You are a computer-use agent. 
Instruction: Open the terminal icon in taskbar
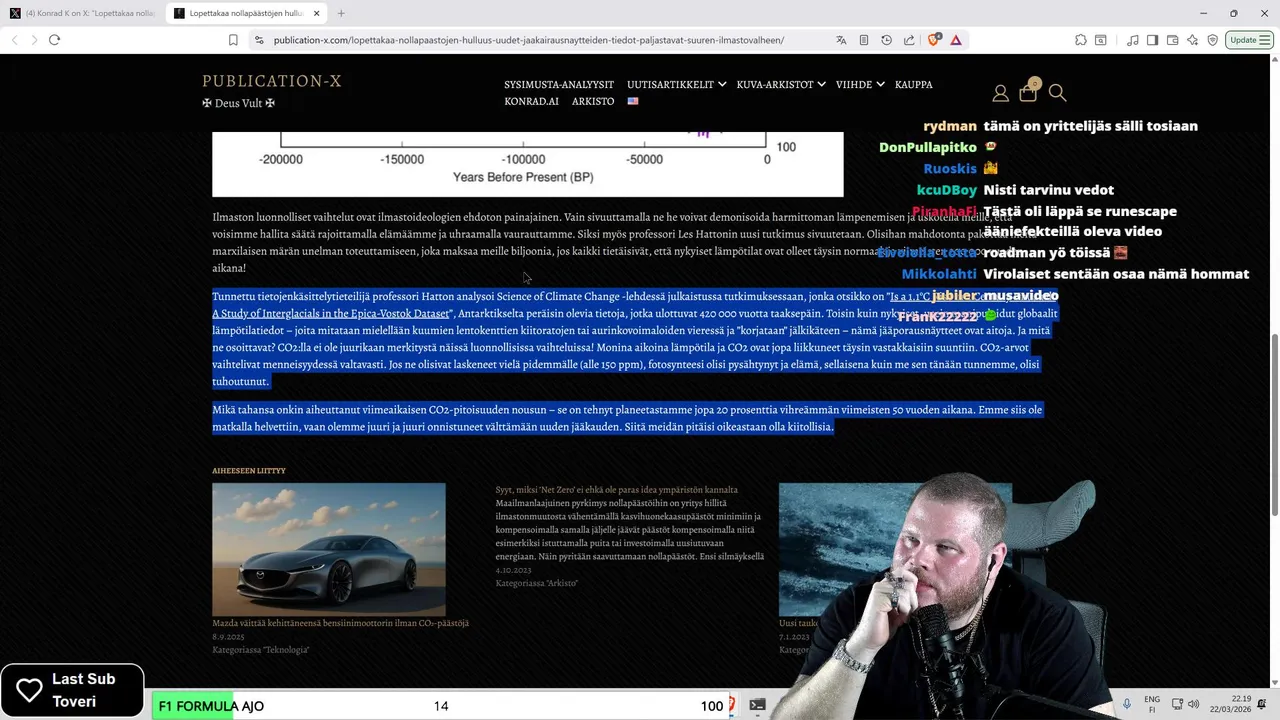(757, 705)
